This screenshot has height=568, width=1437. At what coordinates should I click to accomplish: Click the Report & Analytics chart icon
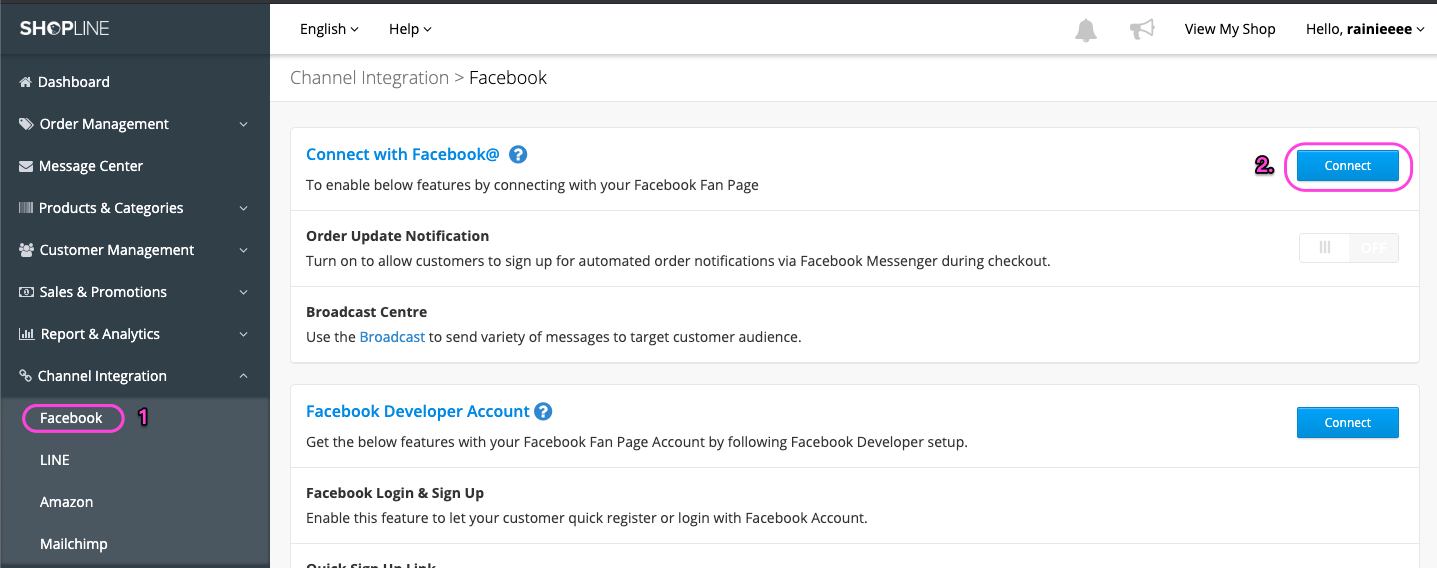point(26,334)
